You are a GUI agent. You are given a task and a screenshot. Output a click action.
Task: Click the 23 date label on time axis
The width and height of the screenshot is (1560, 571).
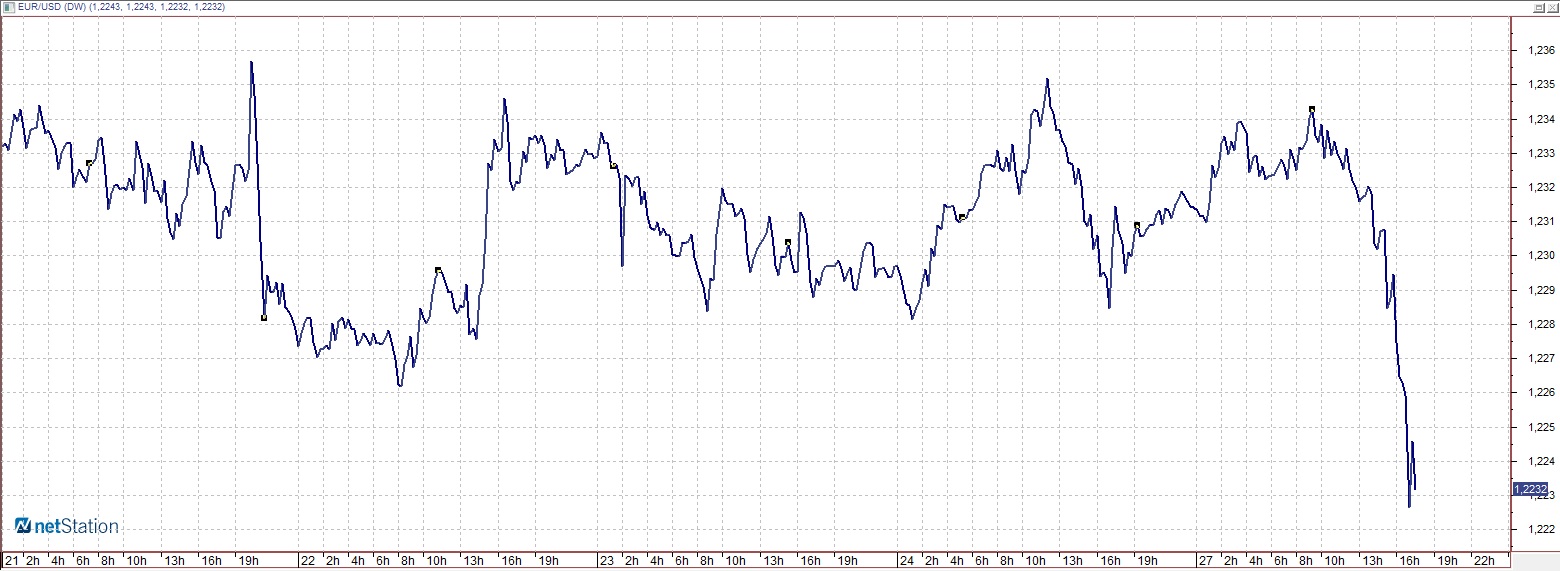(606, 560)
